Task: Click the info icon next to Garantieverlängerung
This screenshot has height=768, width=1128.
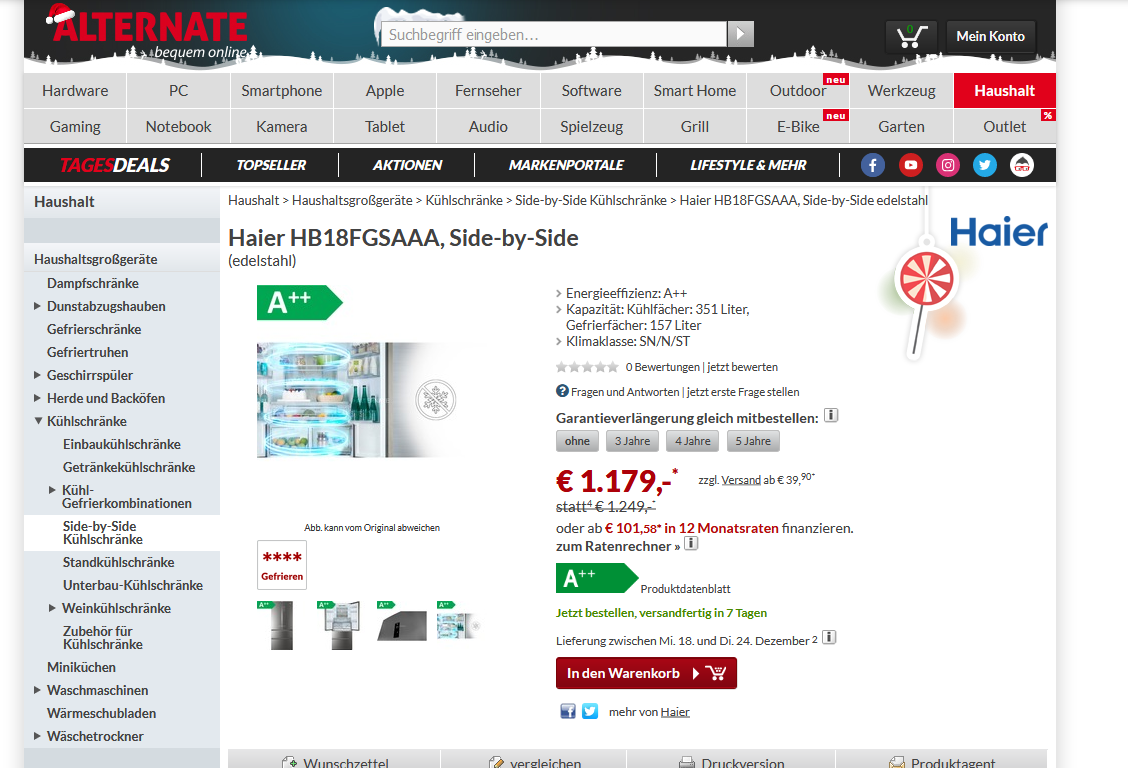Action: [831, 416]
